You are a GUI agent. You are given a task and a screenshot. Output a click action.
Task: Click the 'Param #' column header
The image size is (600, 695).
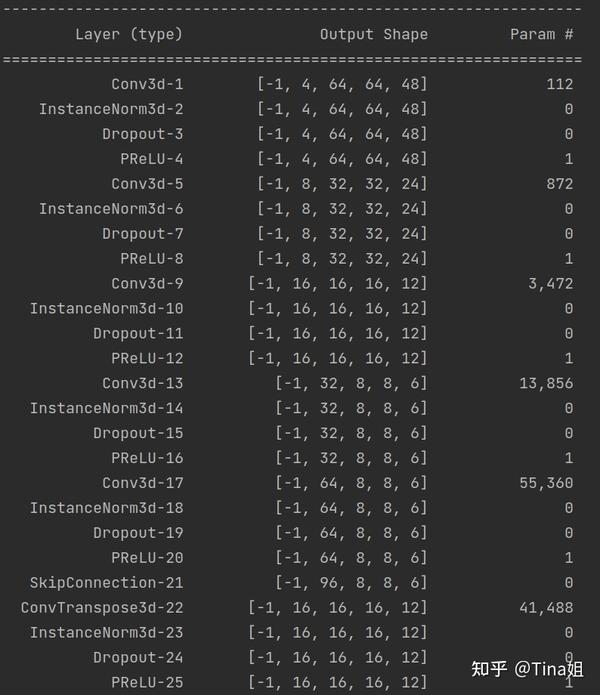click(x=542, y=34)
